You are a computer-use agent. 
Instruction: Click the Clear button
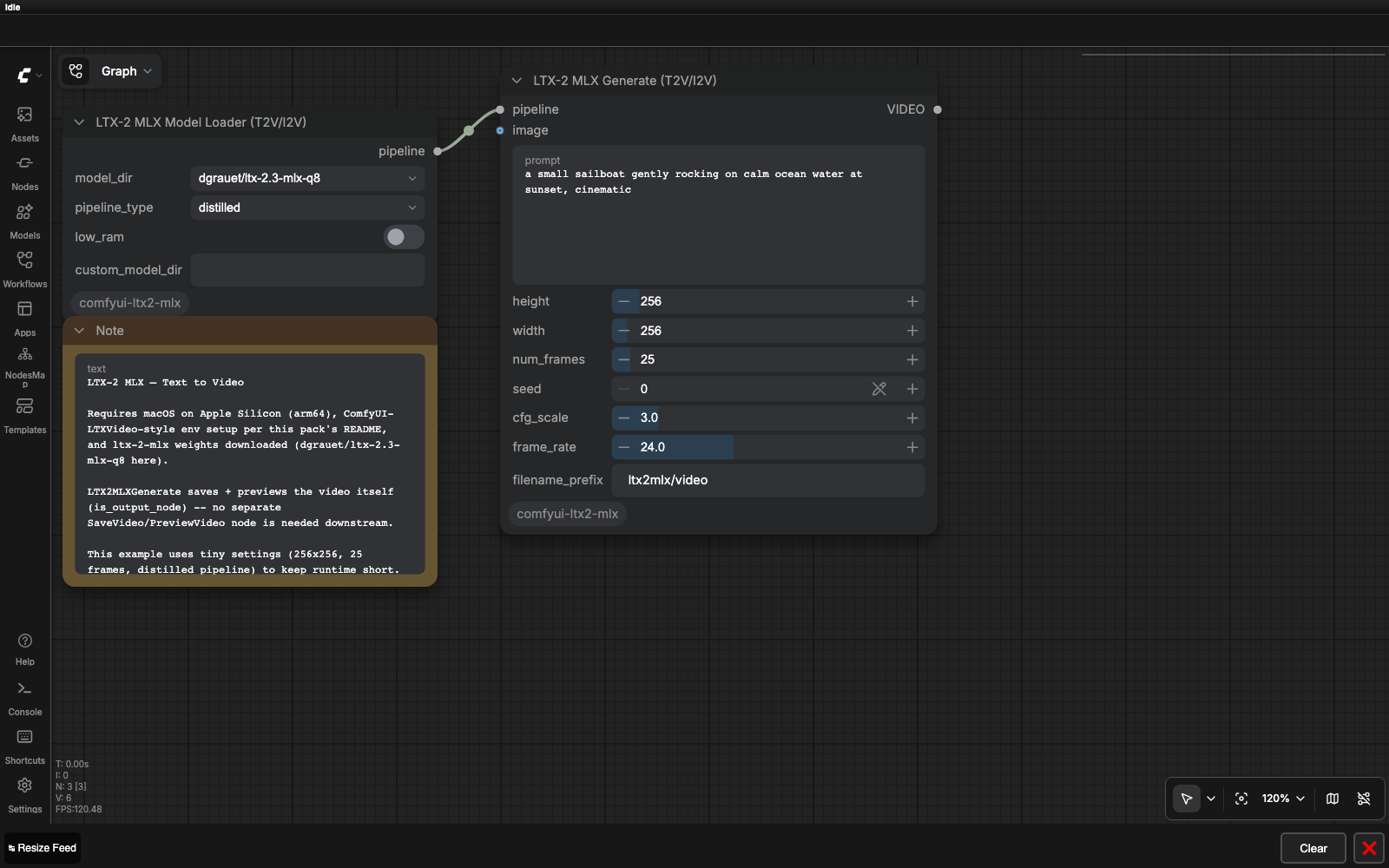pos(1313,848)
